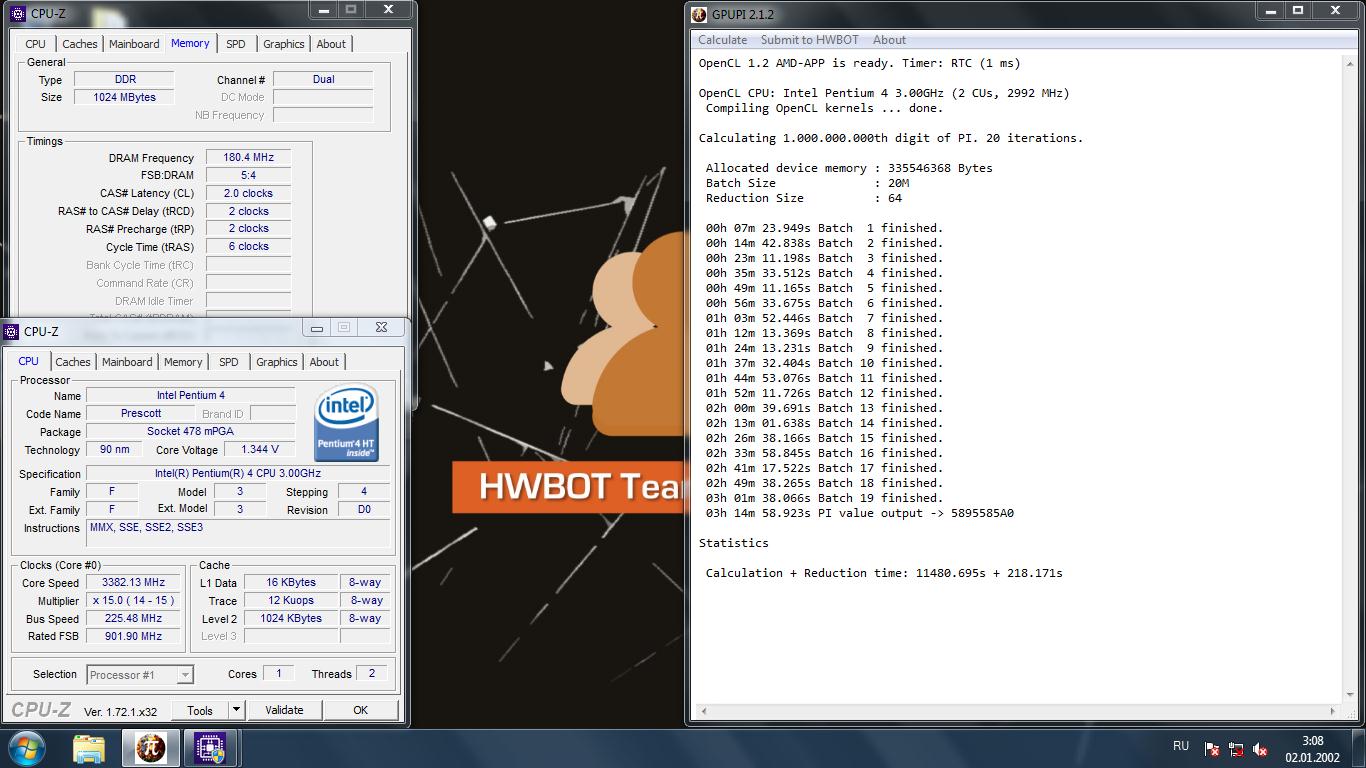The height and width of the screenshot is (768, 1366).
Task: Click the GPUPI vertical scrollbar down arrow
Action: [1348, 696]
